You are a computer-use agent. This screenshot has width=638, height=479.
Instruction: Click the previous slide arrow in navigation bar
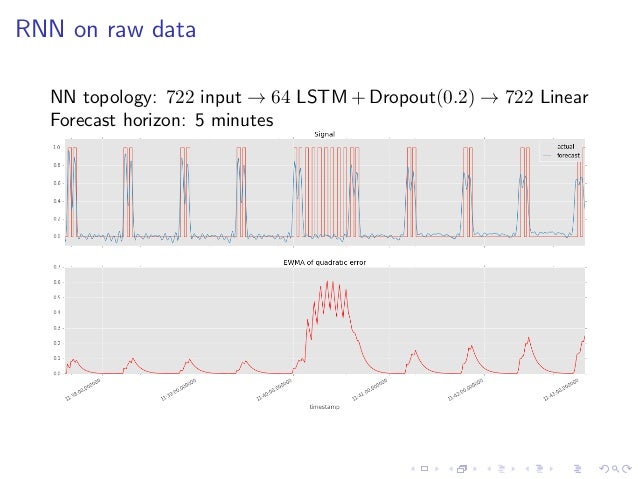[x=413, y=469]
